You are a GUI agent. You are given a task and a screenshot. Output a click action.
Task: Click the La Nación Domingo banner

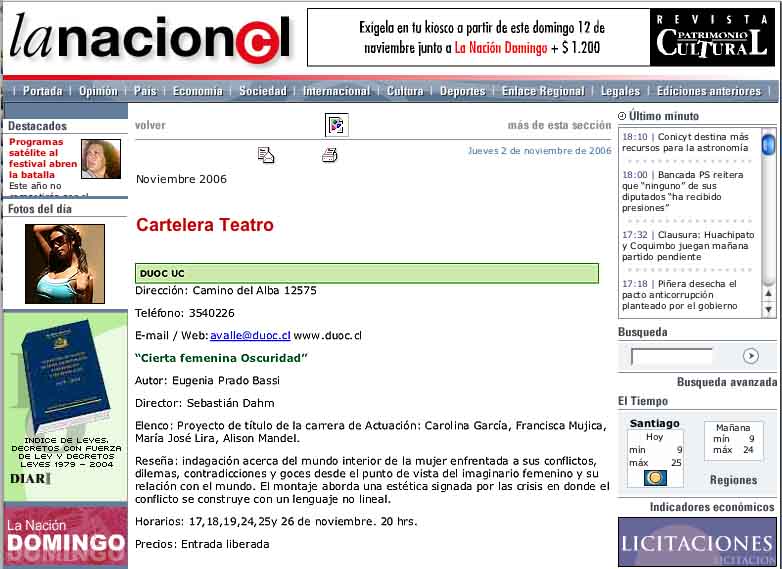65,536
